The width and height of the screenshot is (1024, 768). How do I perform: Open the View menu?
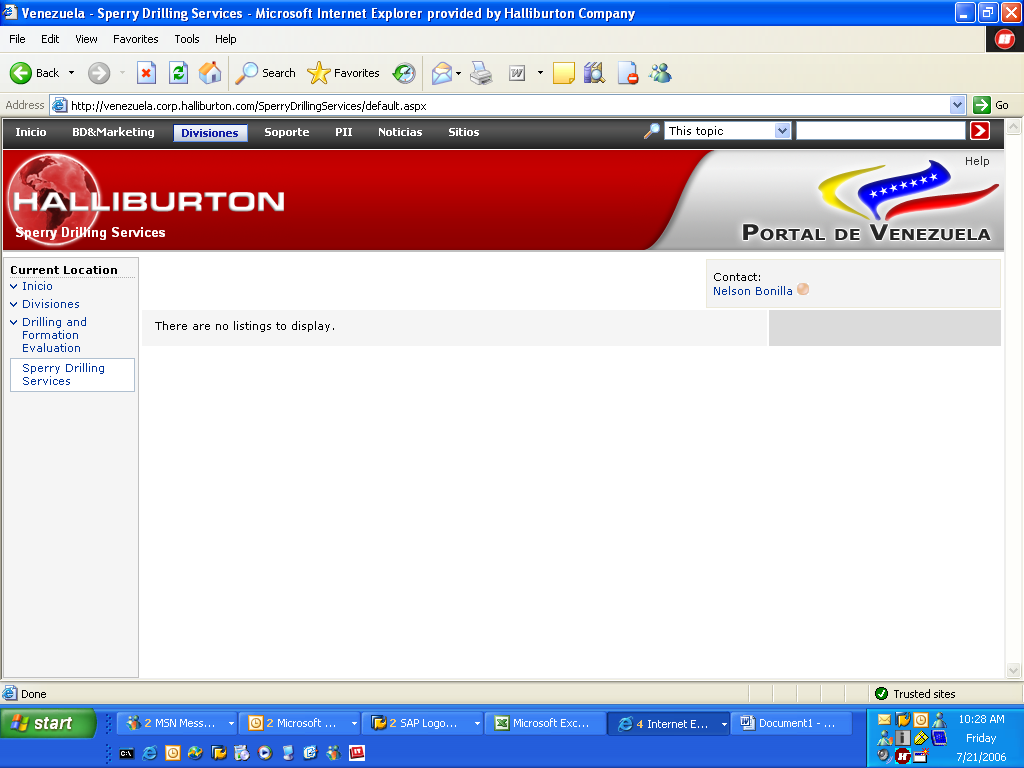tap(86, 39)
